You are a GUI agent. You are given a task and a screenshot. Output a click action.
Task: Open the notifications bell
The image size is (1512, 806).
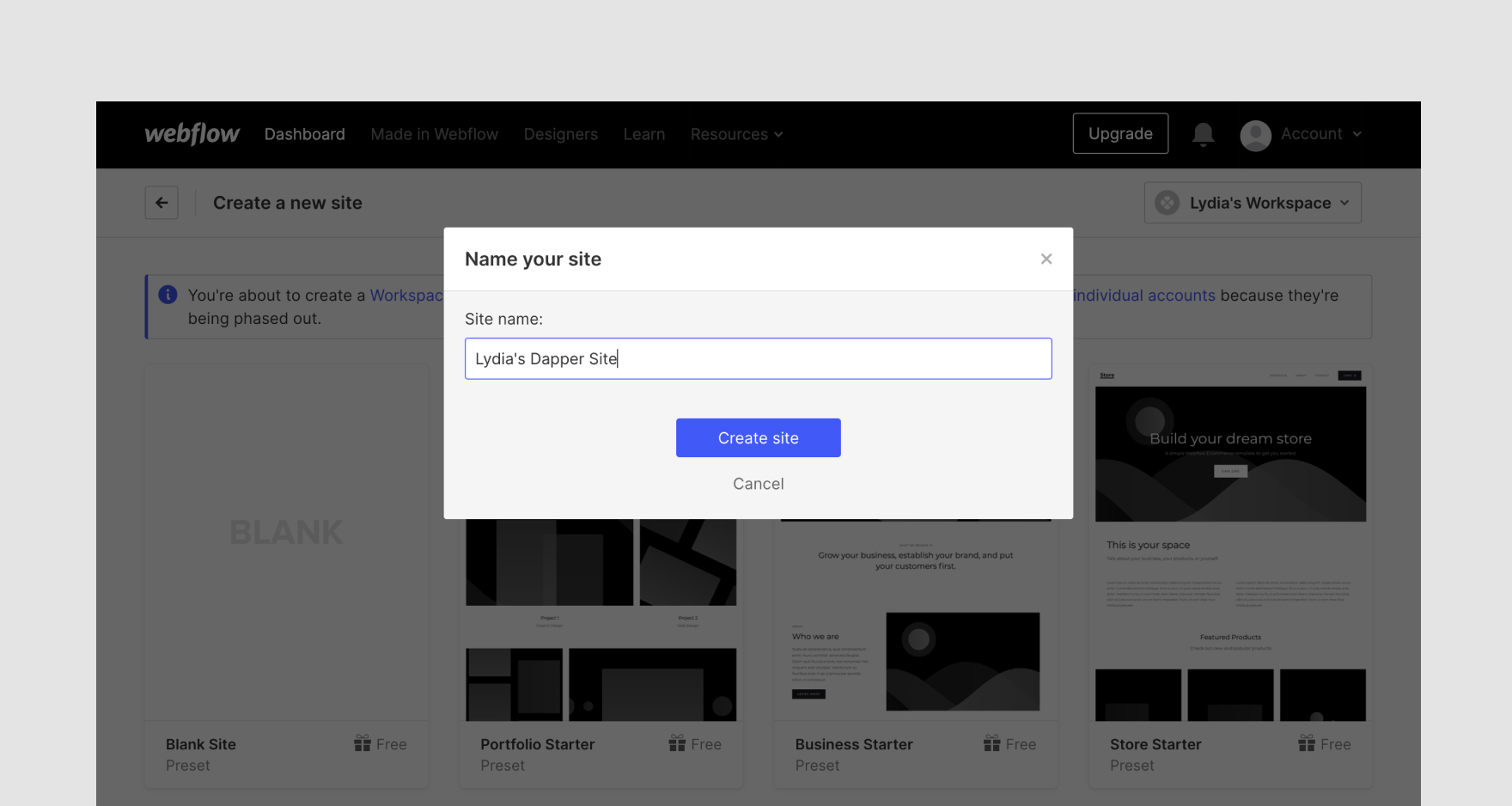1203,135
